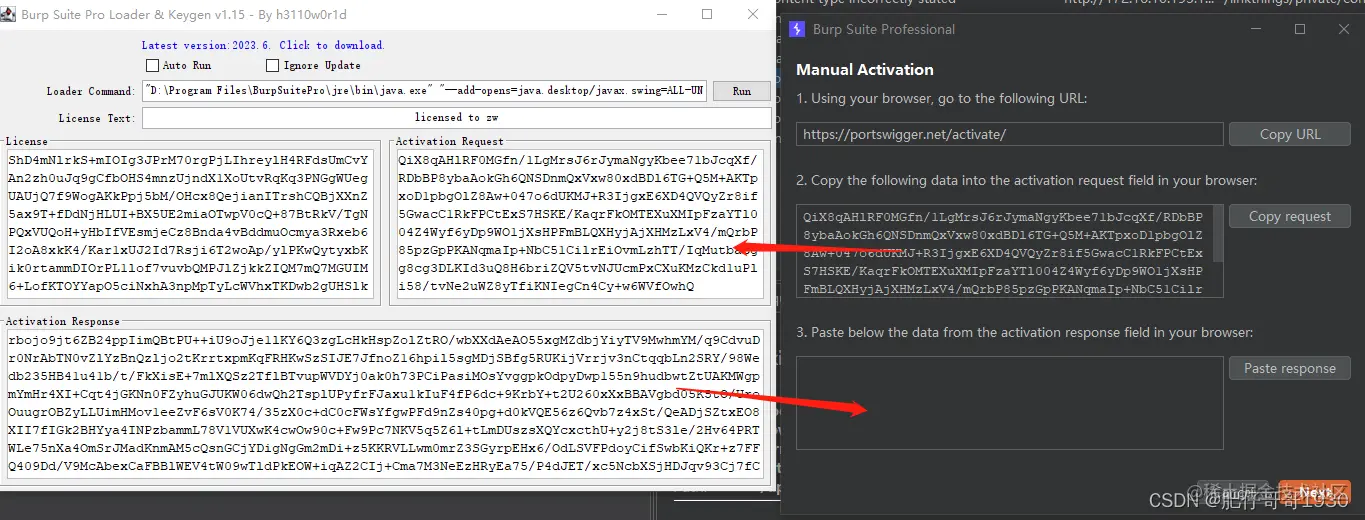Enable the Auto Run checkbox
This screenshot has height=520, width=1365.
coord(152,66)
